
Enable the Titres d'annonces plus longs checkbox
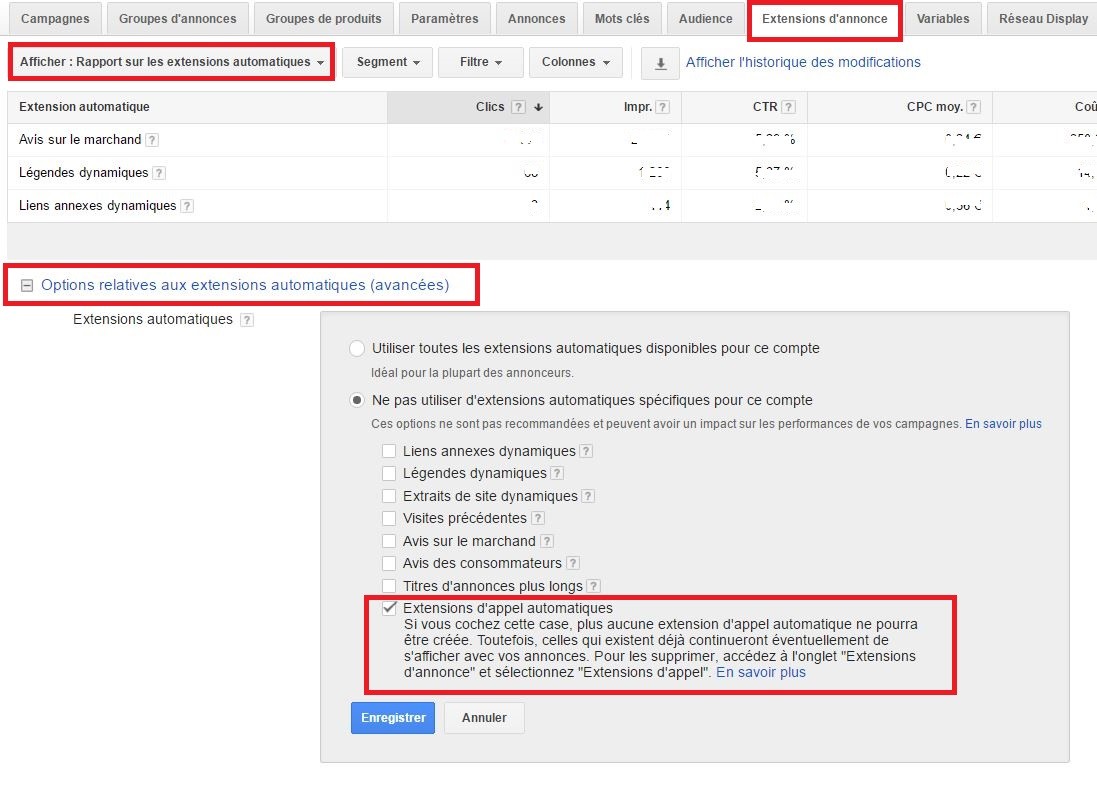389,586
